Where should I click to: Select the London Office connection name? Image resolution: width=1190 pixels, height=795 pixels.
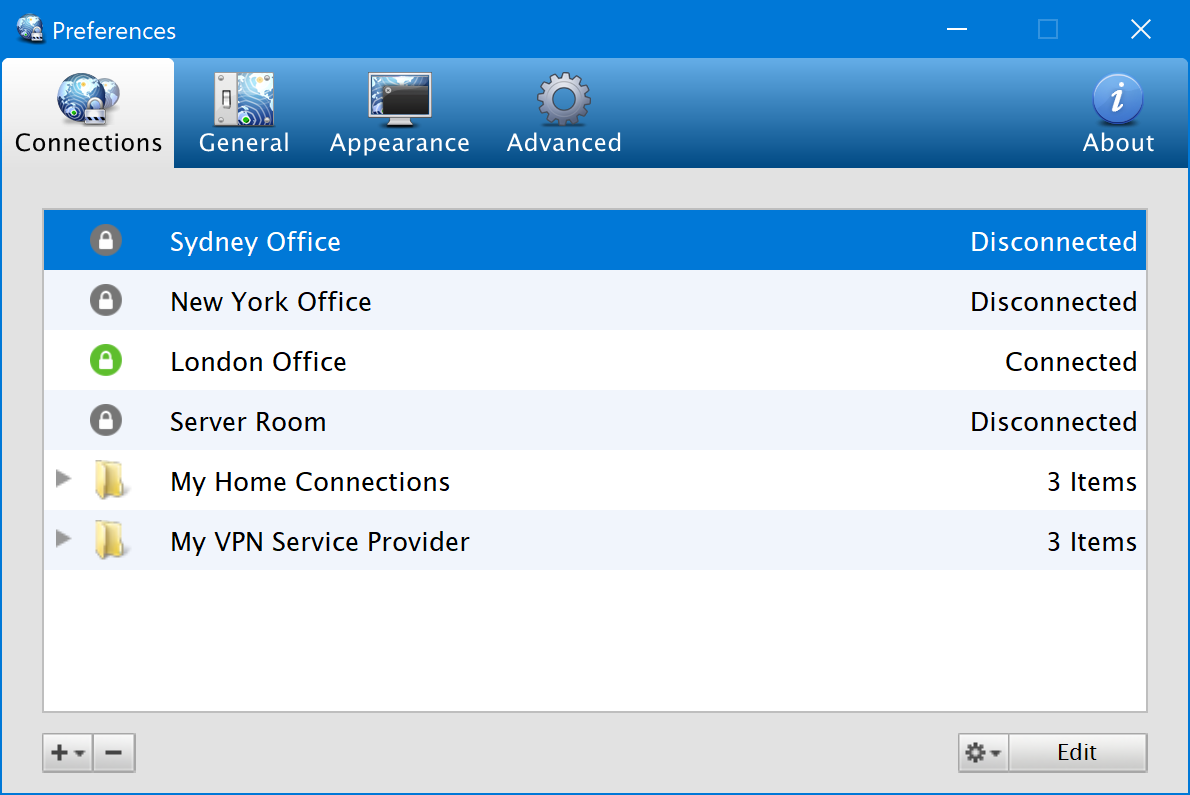click(258, 362)
